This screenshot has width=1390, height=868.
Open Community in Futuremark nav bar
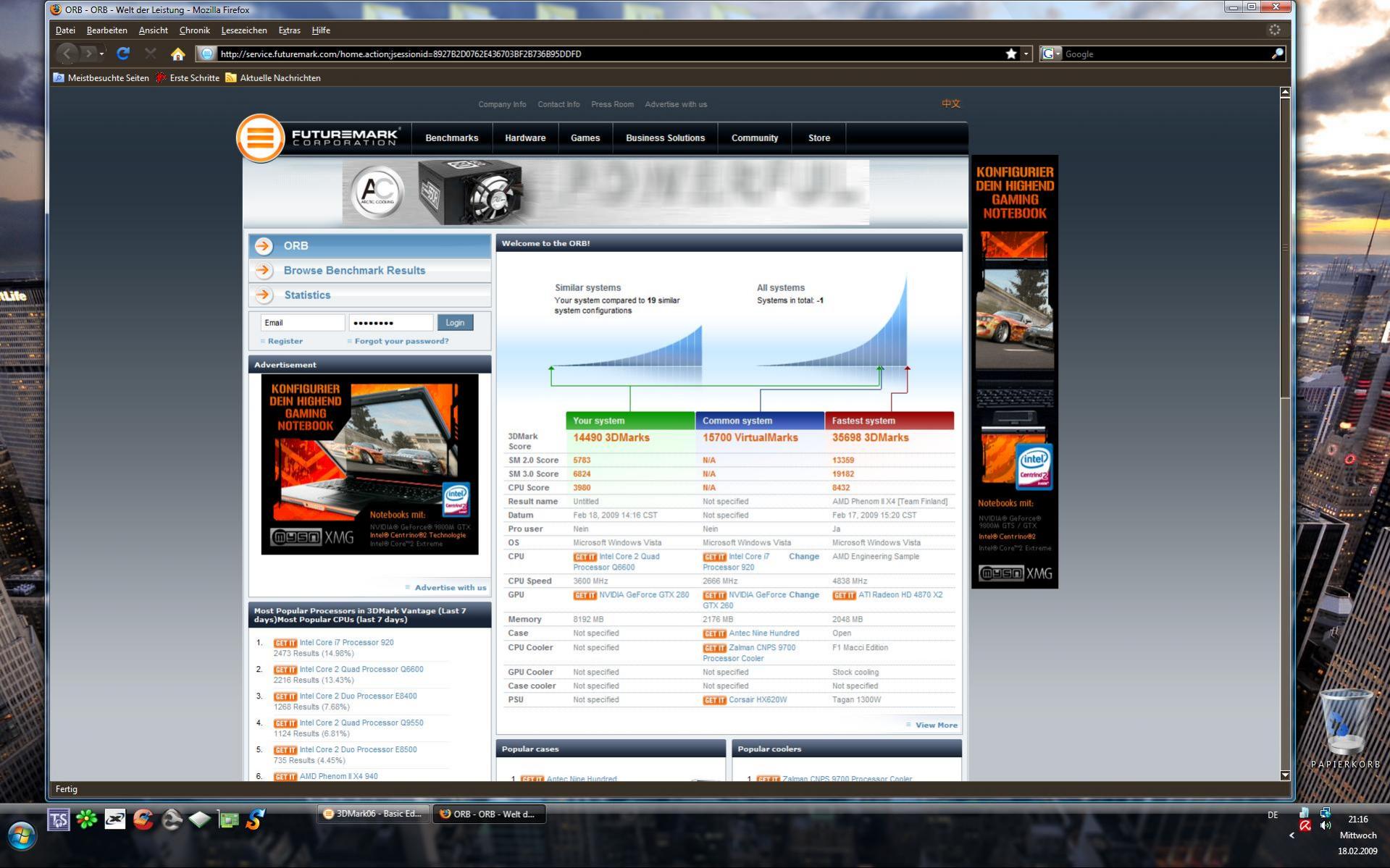(755, 138)
